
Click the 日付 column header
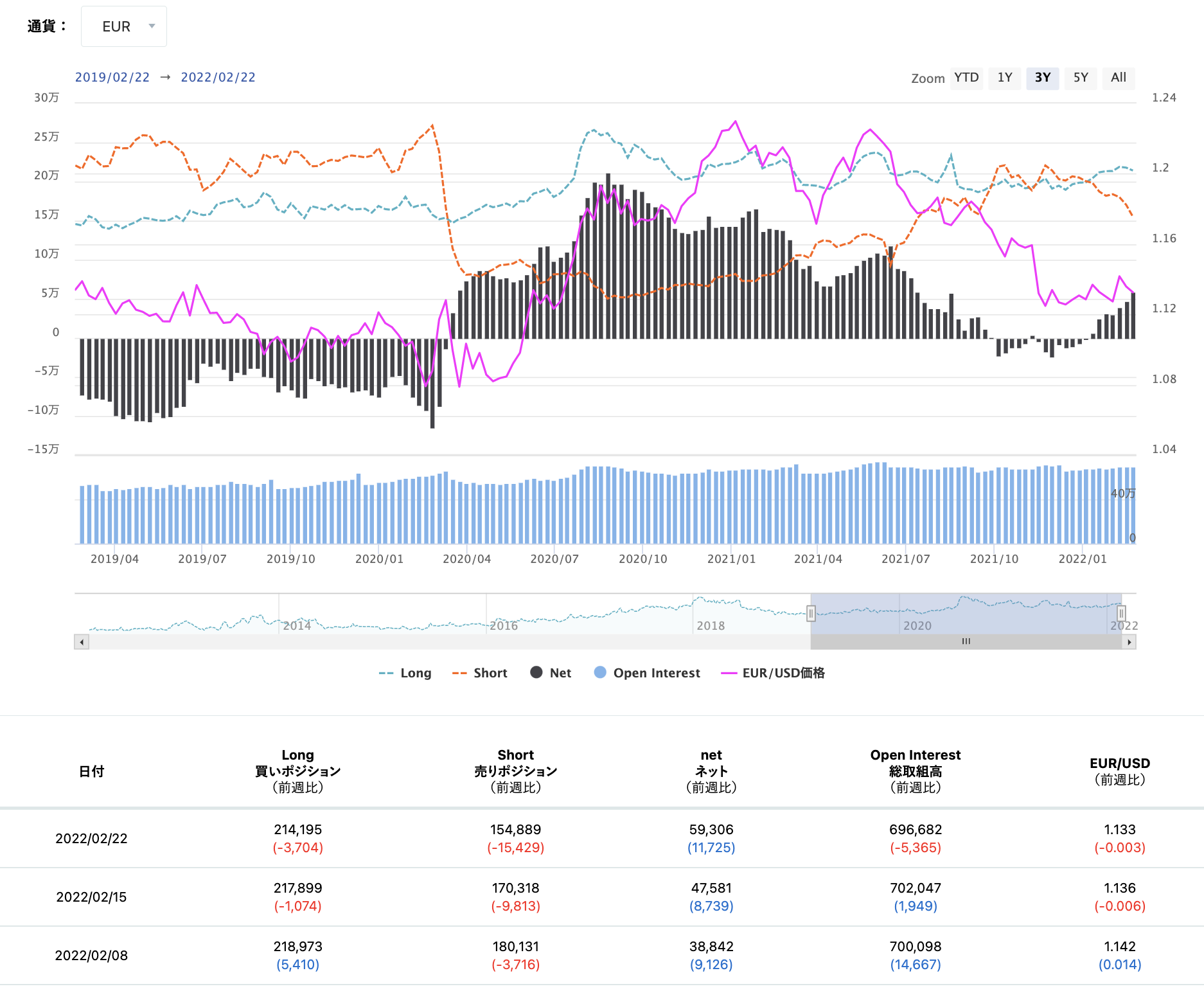pyautogui.click(x=91, y=771)
